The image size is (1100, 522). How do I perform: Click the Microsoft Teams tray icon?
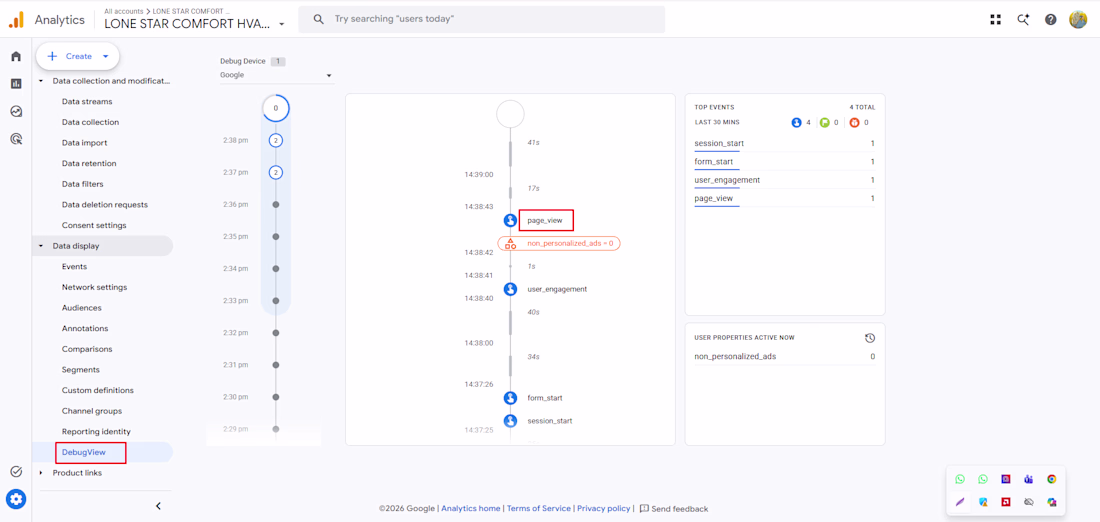(1028, 479)
